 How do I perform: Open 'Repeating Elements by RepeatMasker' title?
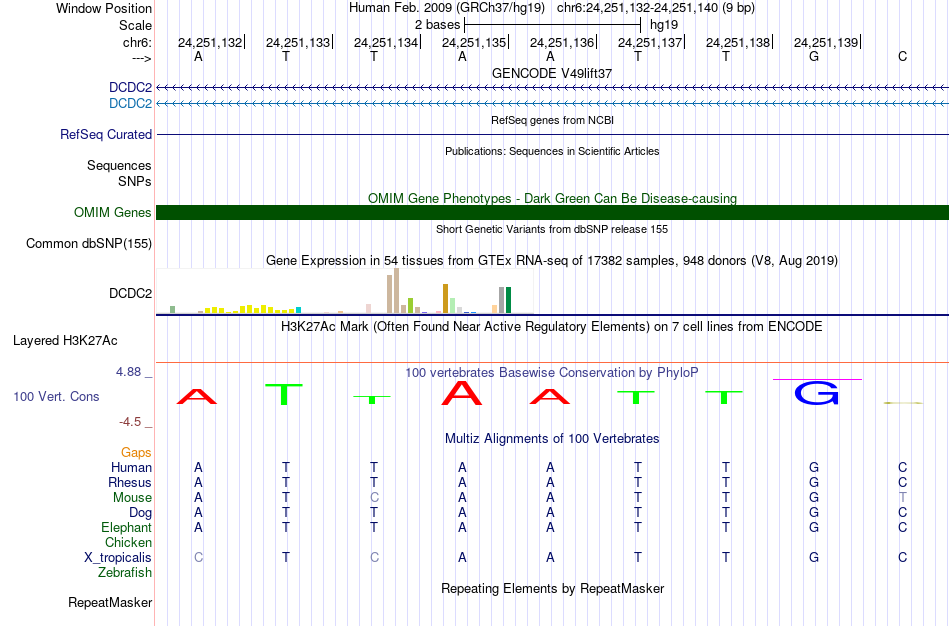(552, 588)
